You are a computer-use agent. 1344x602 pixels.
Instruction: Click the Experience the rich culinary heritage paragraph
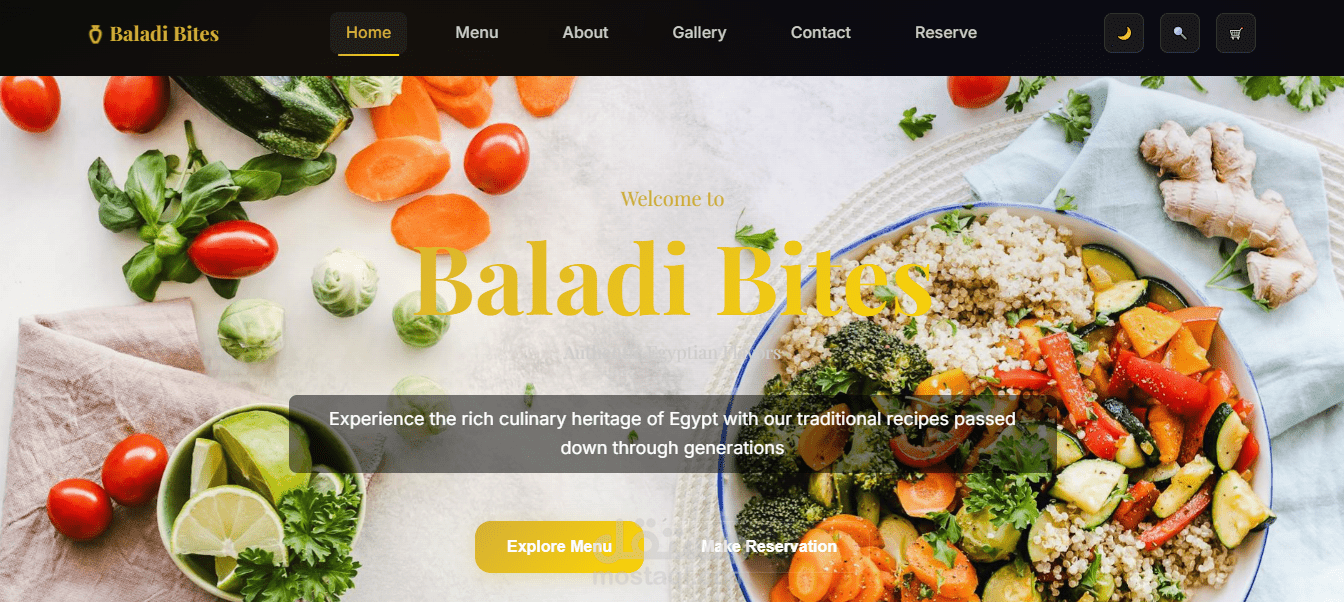coord(672,433)
